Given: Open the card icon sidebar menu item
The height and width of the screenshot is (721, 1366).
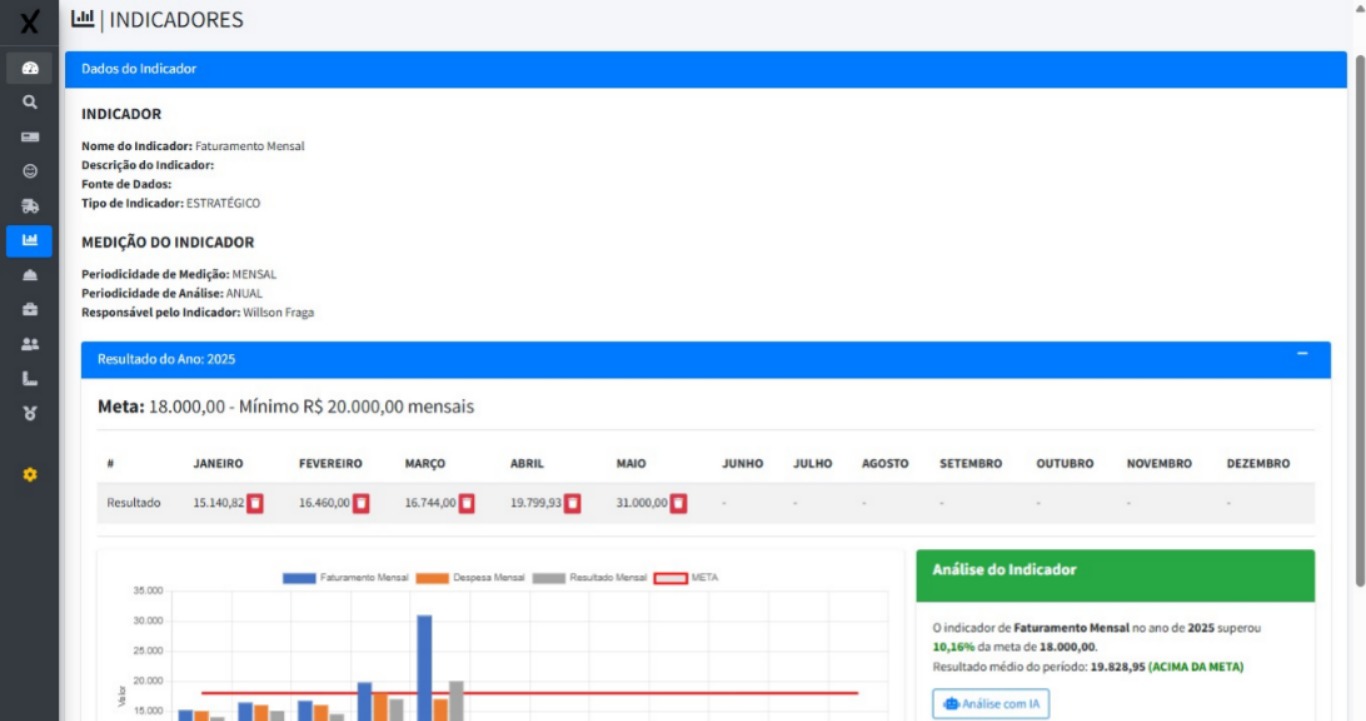Looking at the screenshot, I should pyautogui.click(x=29, y=137).
